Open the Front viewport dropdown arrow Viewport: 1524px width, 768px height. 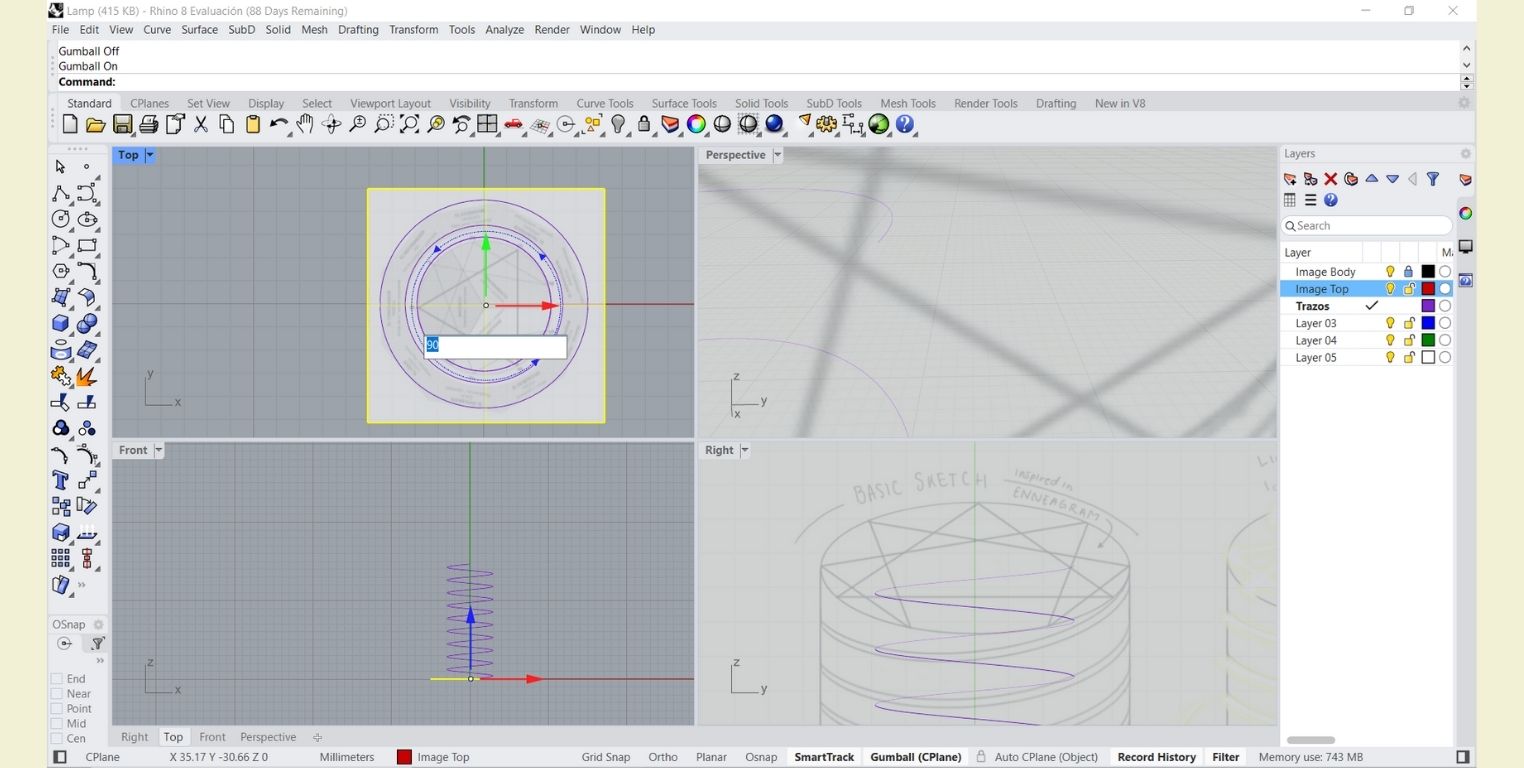[158, 450]
